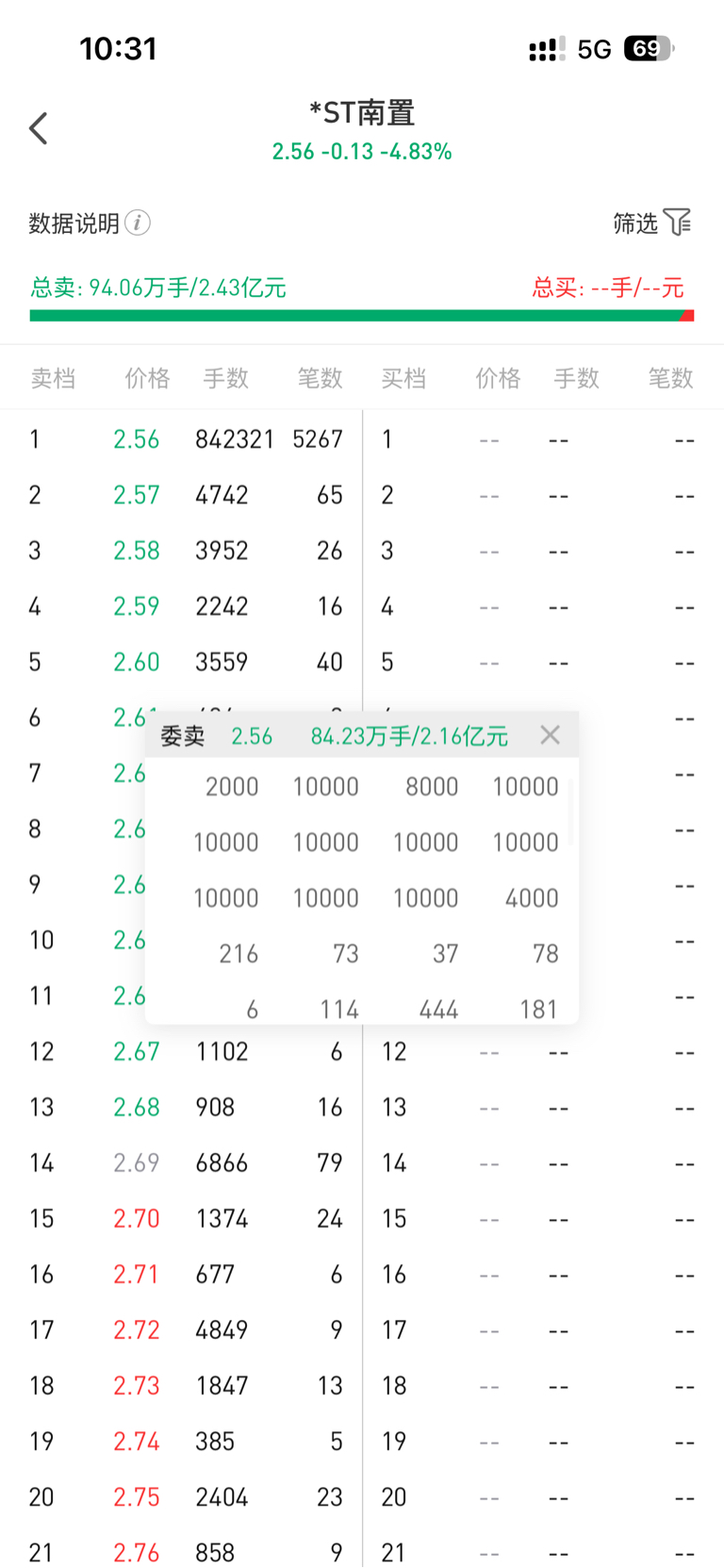This screenshot has width=724, height=1568.
Task: Tap the back arrow icon
Action: pos(39,128)
